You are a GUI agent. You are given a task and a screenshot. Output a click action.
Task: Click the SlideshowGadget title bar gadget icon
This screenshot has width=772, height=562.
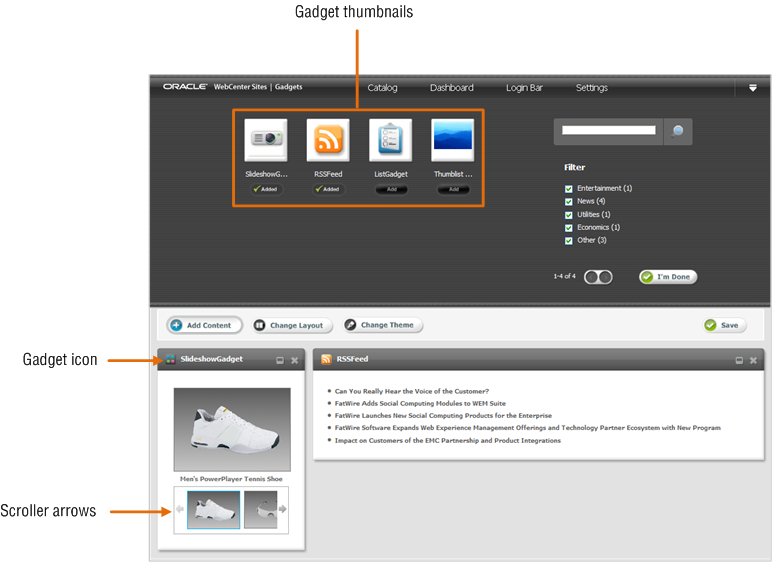[x=170, y=359]
